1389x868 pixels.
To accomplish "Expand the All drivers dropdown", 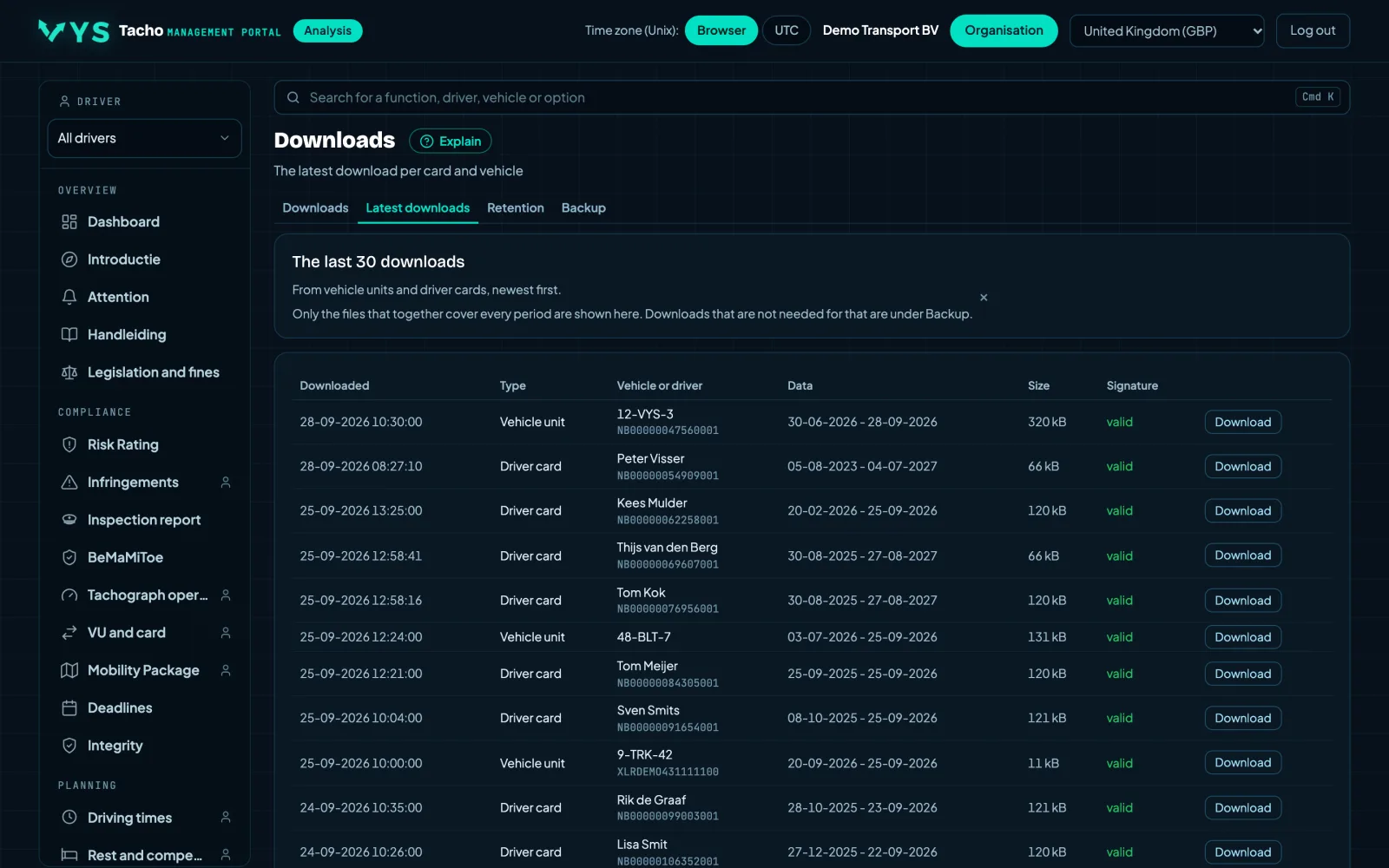I will [x=144, y=138].
